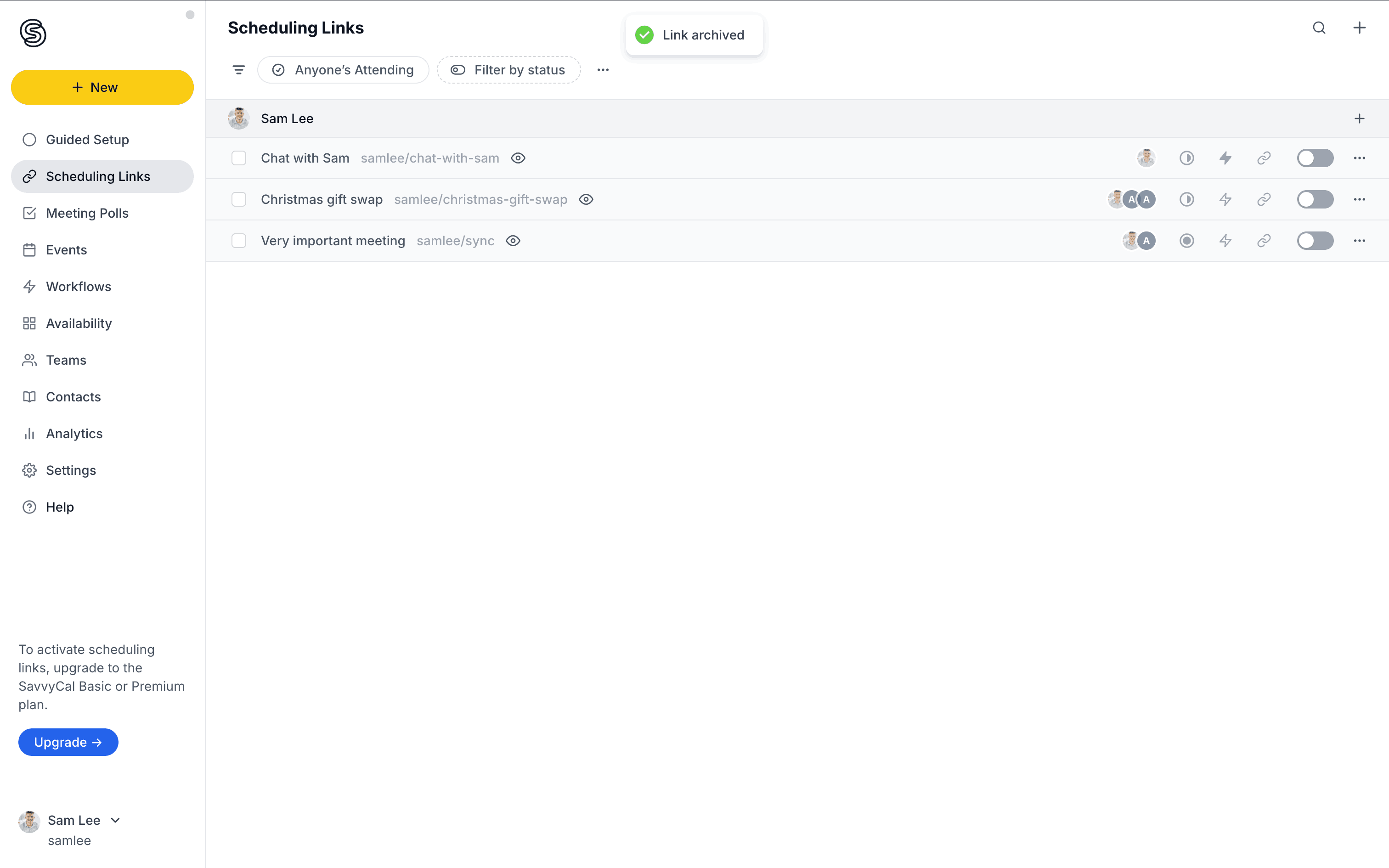Screen dimensions: 1389x868
Task: Click the blue Upgrade button
Action: (x=68, y=742)
